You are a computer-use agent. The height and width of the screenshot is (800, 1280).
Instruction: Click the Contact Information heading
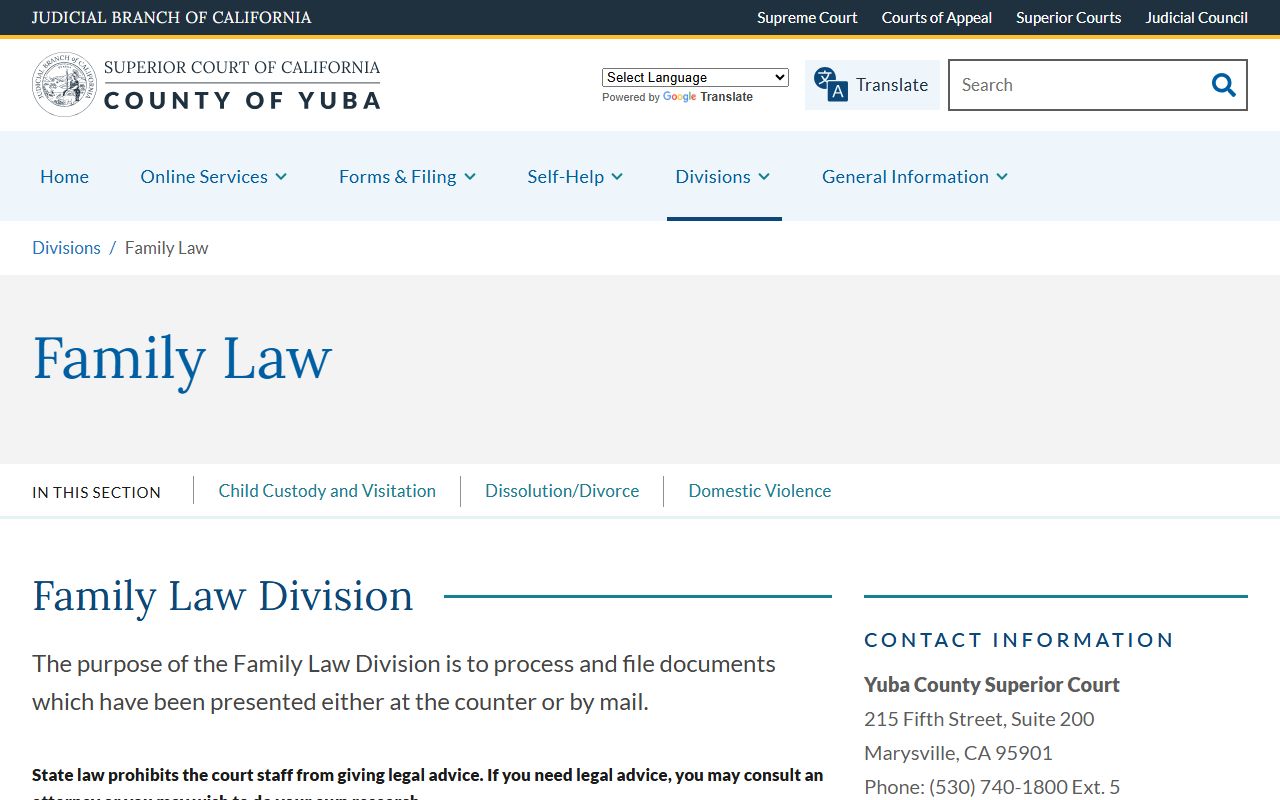pos(1019,640)
